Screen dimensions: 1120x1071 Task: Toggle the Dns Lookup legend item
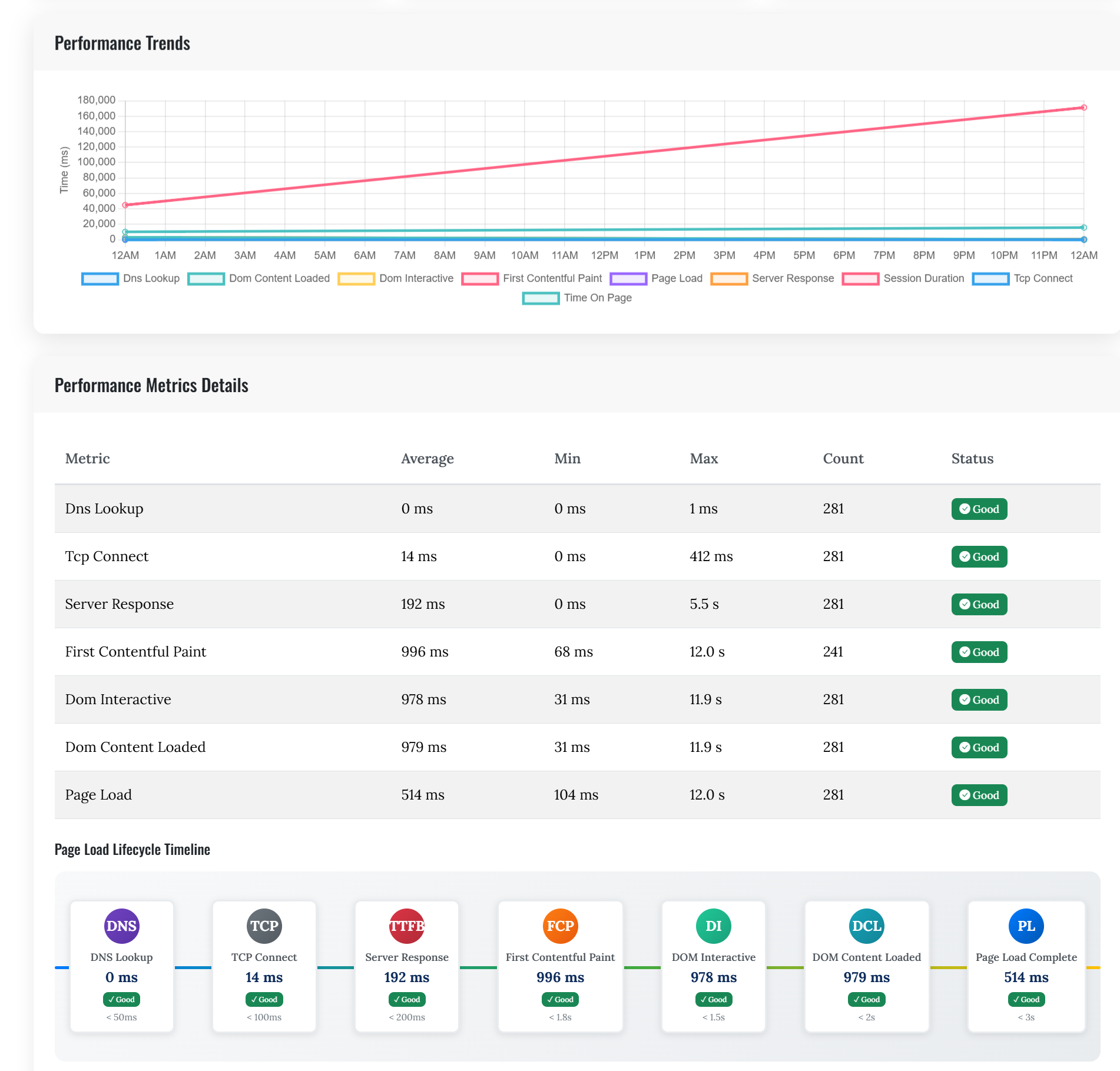click(151, 278)
